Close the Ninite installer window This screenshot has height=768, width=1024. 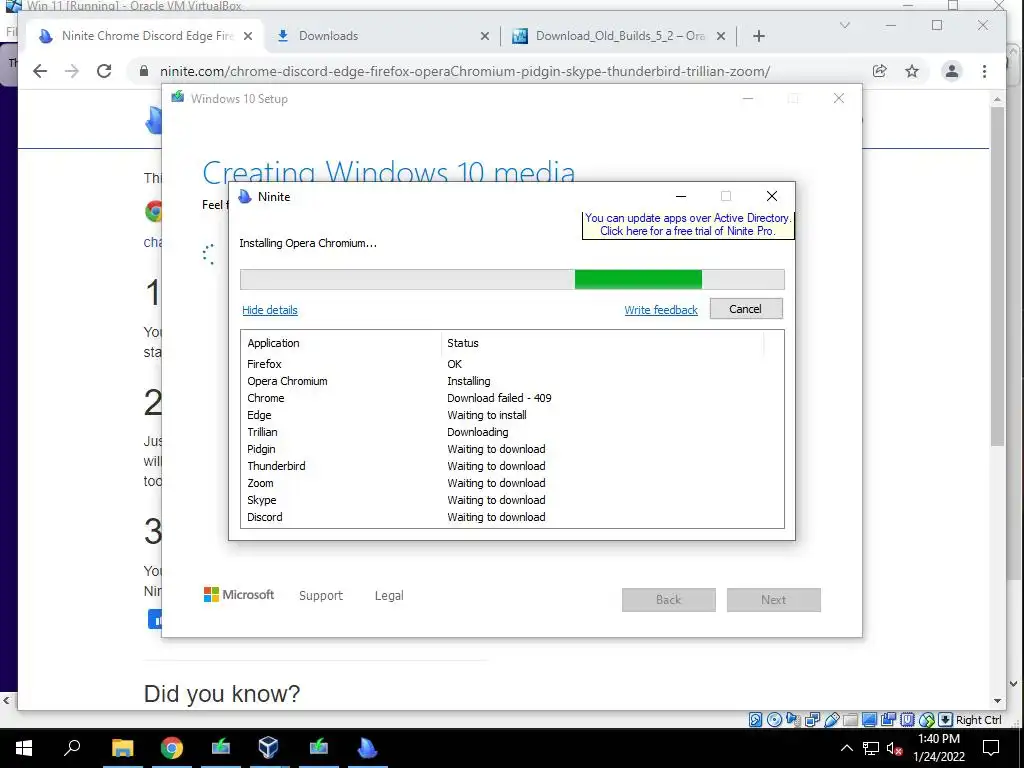(772, 197)
